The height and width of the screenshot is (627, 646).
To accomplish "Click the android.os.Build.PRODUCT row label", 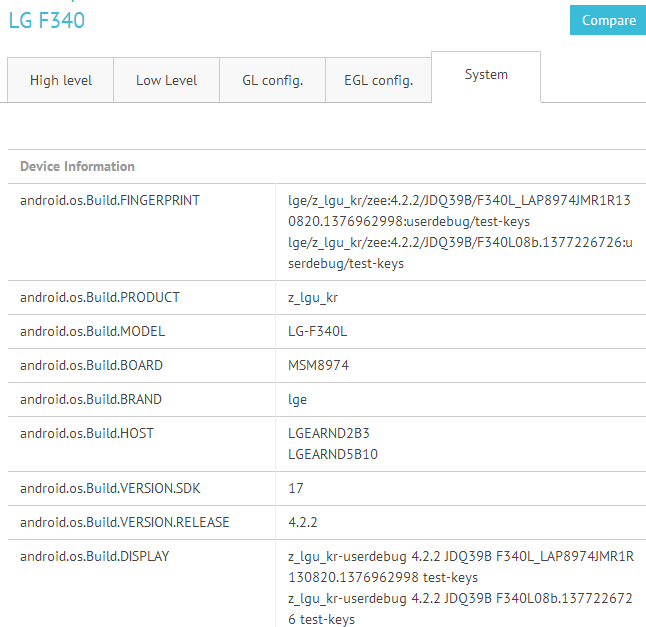I will (100, 297).
